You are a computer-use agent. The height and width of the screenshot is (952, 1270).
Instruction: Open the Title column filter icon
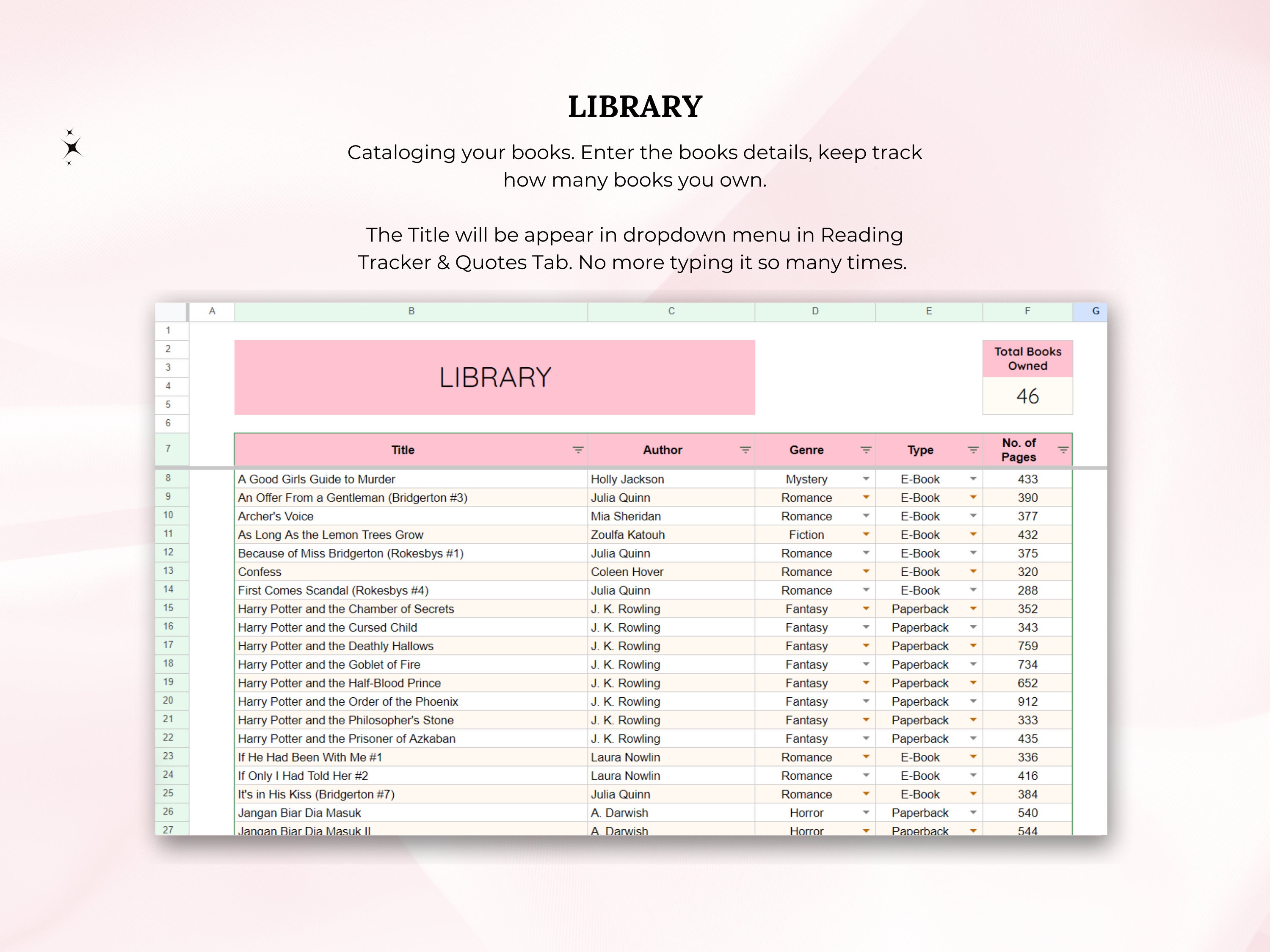[x=577, y=450]
